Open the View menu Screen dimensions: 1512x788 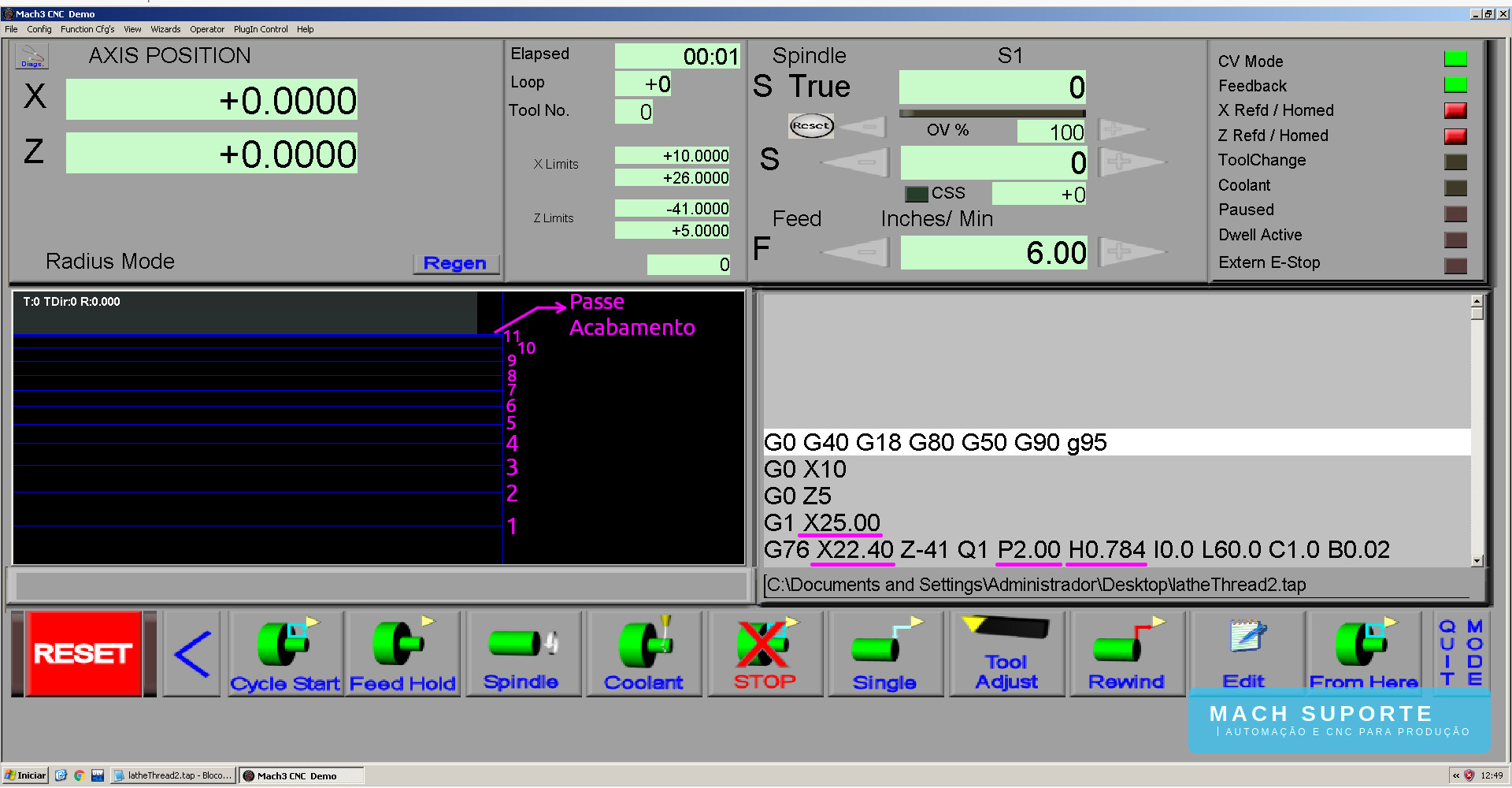[x=132, y=29]
